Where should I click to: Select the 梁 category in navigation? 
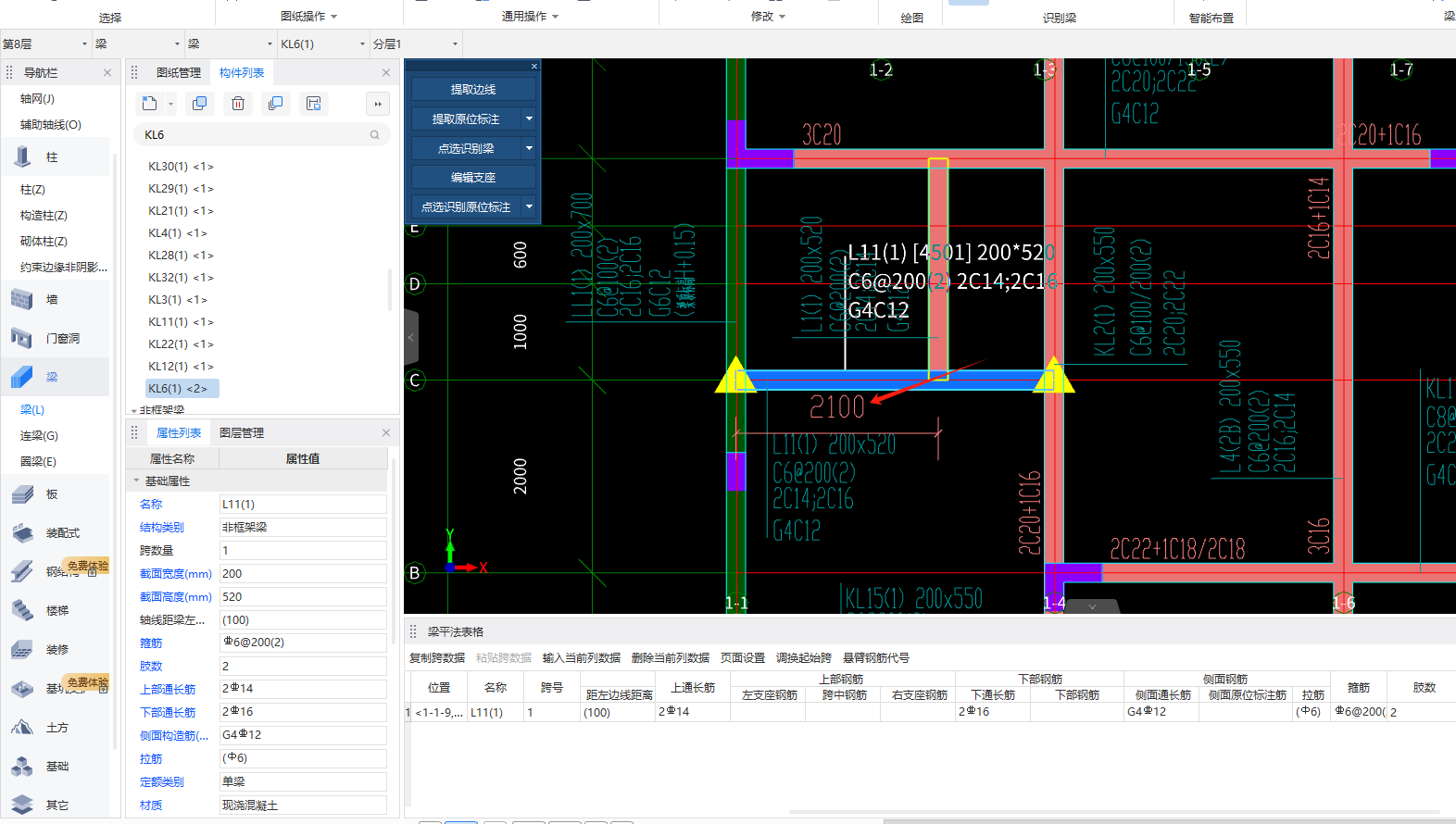click(x=52, y=378)
